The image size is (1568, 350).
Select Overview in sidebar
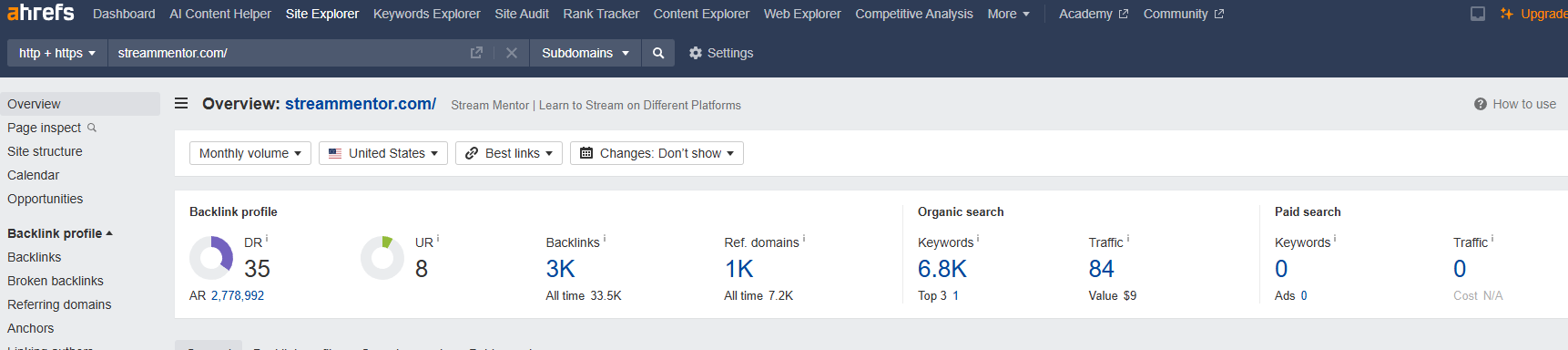[x=80, y=104]
